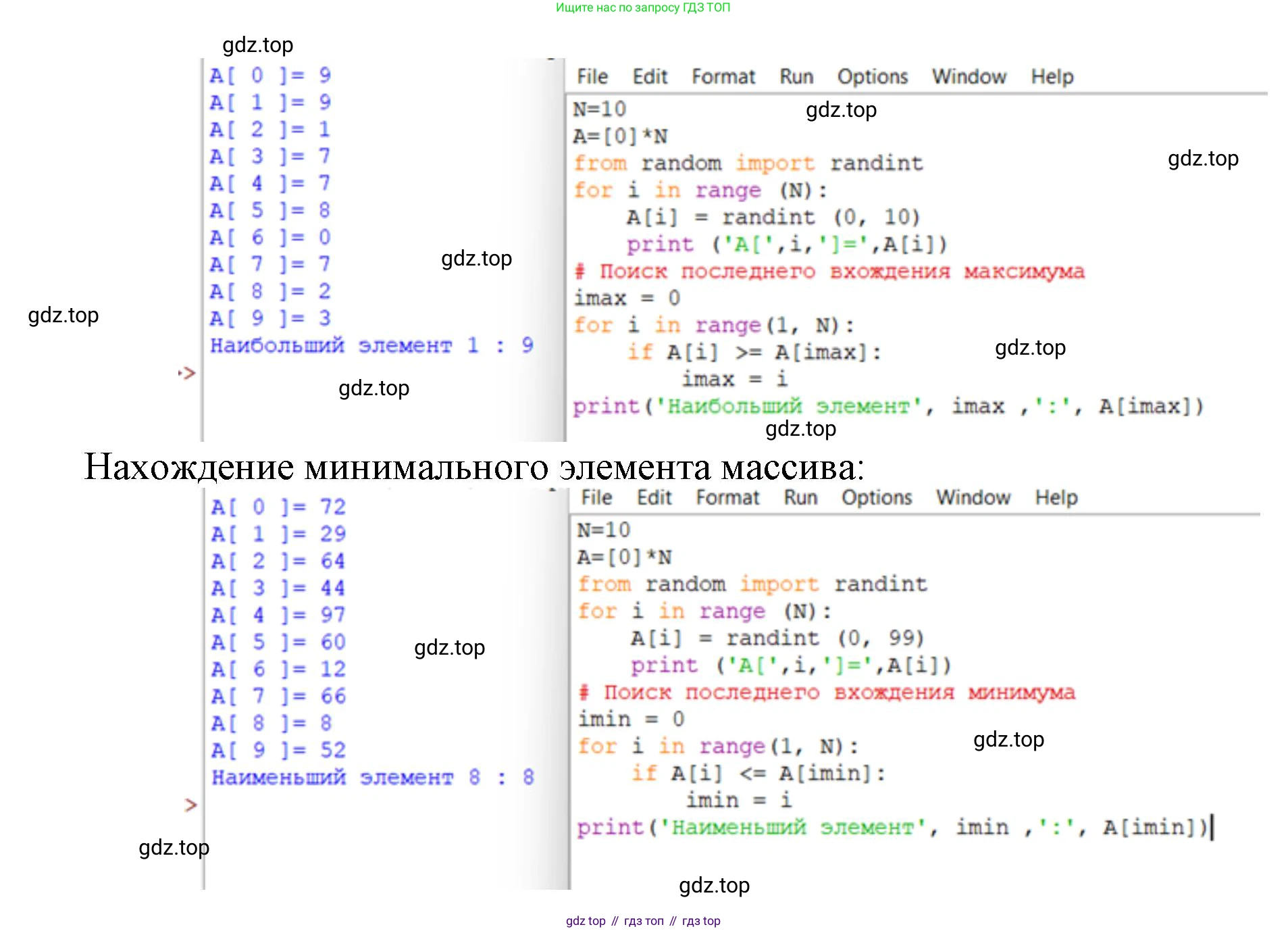Click the 'Ищите нас по запросу ГДЗ ТОП' link

tap(643, 7)
